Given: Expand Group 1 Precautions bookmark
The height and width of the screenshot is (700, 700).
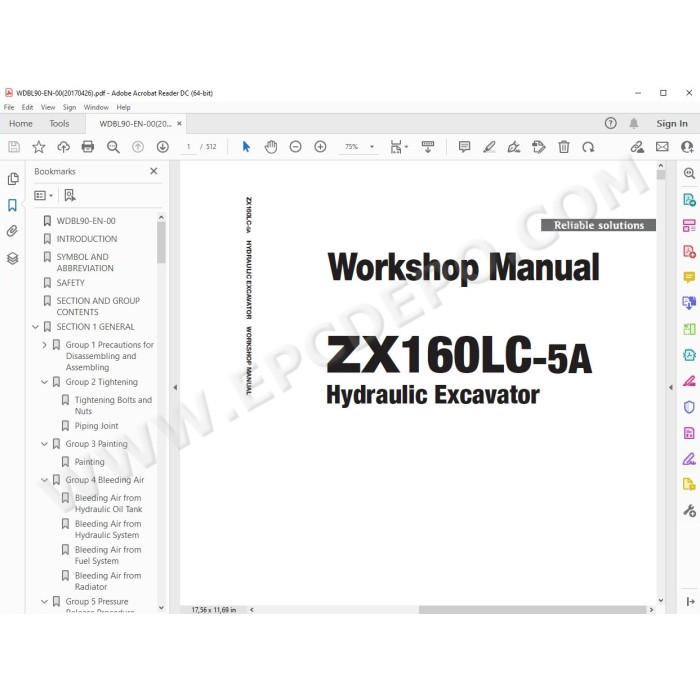Looking at the screenshot, I should 44,345.
